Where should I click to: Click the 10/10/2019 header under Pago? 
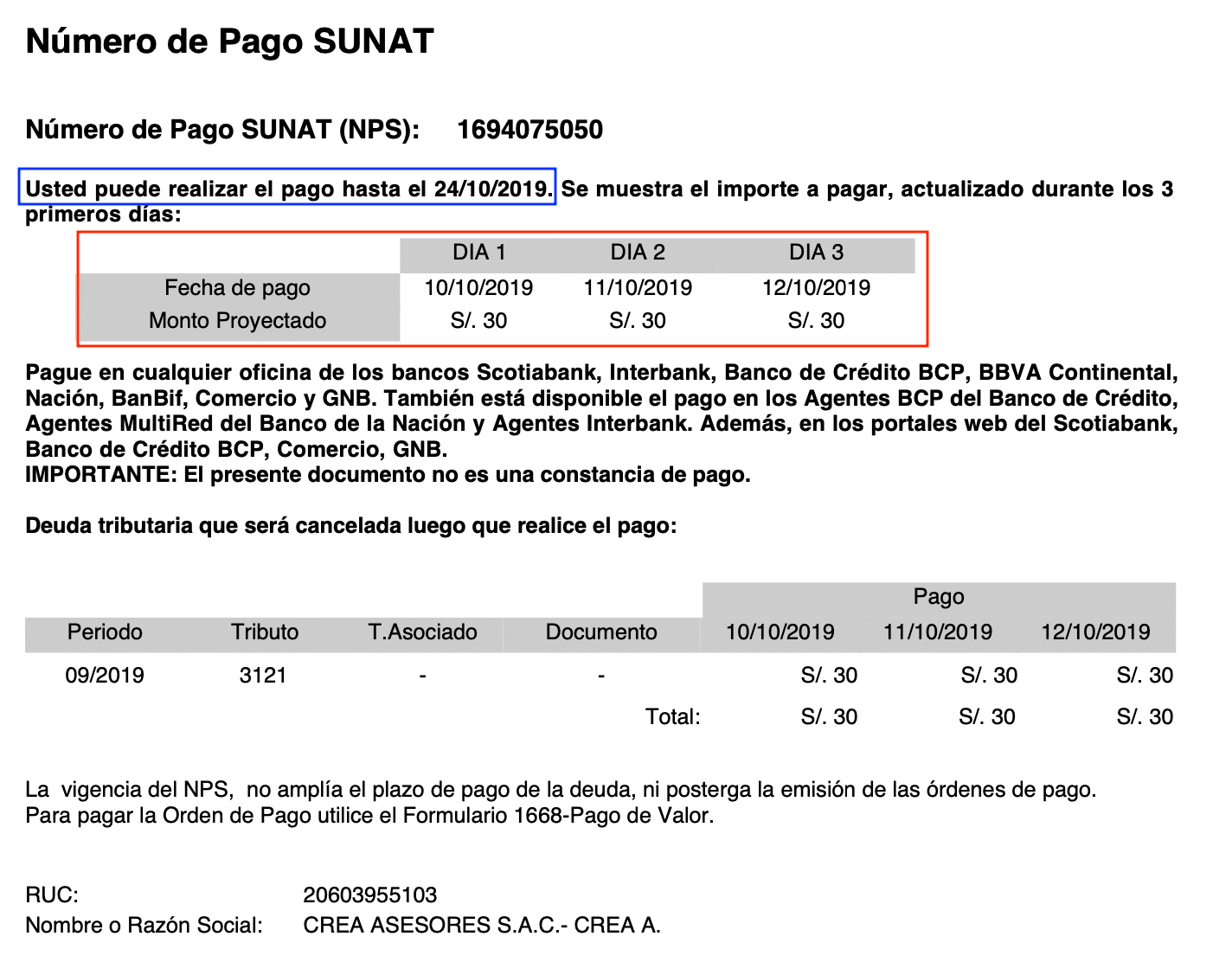click(x=780, y=632)
